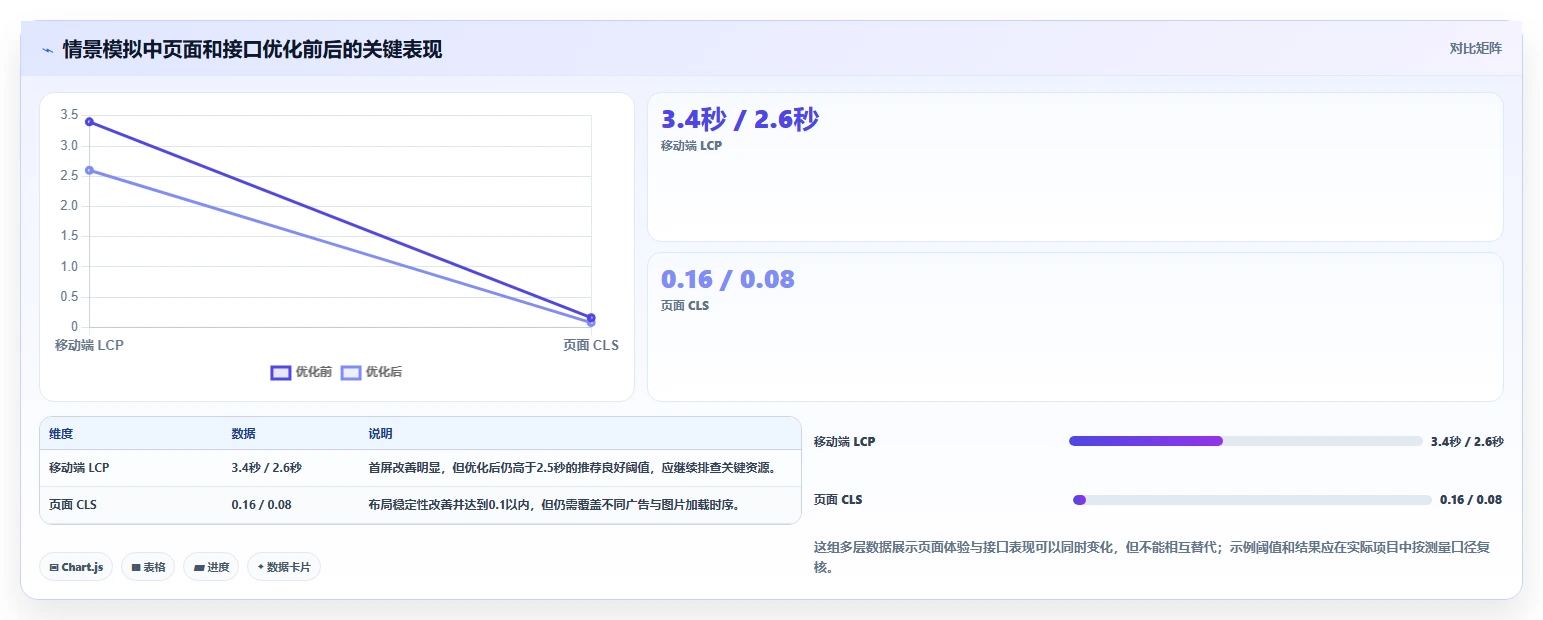The width and height of the screenshot is (1543, 620).
Task: Click the 说明 table column header
Action: (x=380, y=434)
